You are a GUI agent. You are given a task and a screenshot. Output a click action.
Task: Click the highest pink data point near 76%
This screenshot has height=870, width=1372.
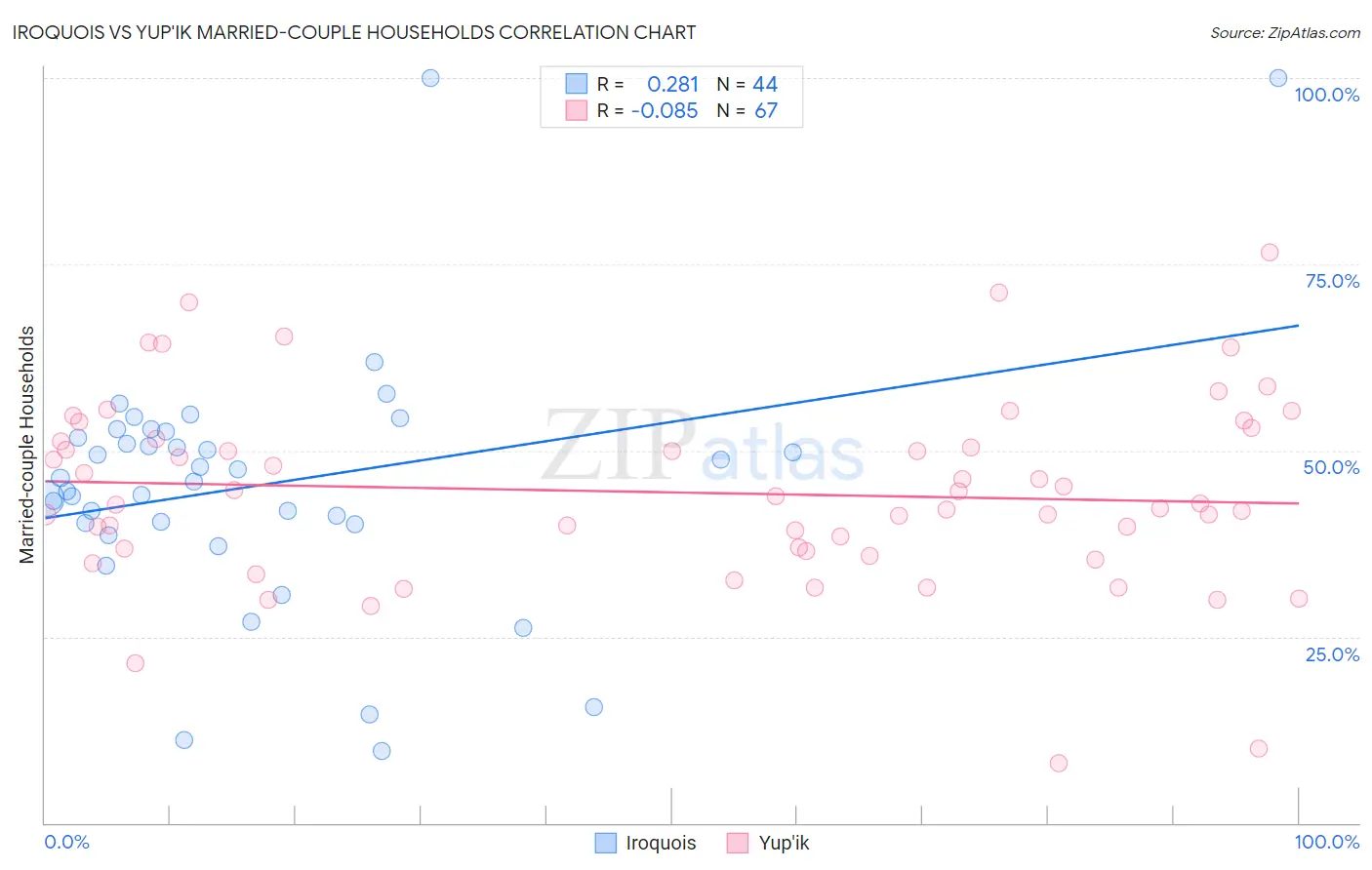point(1270,253)
